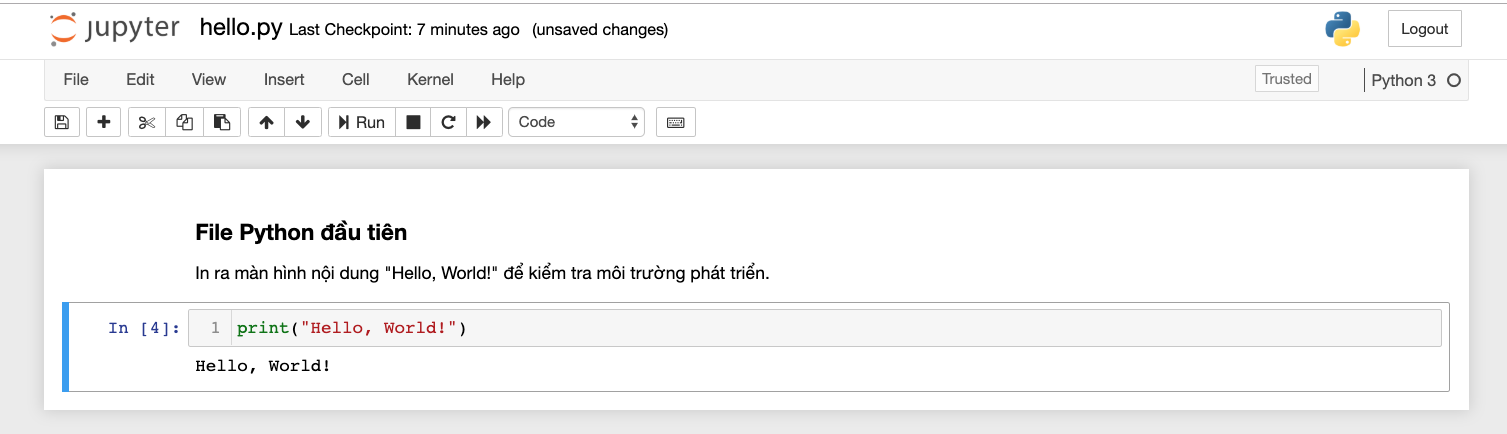Open the cell type Code dropdown
Screen dimensions: 1507x434
coord(577,122)
